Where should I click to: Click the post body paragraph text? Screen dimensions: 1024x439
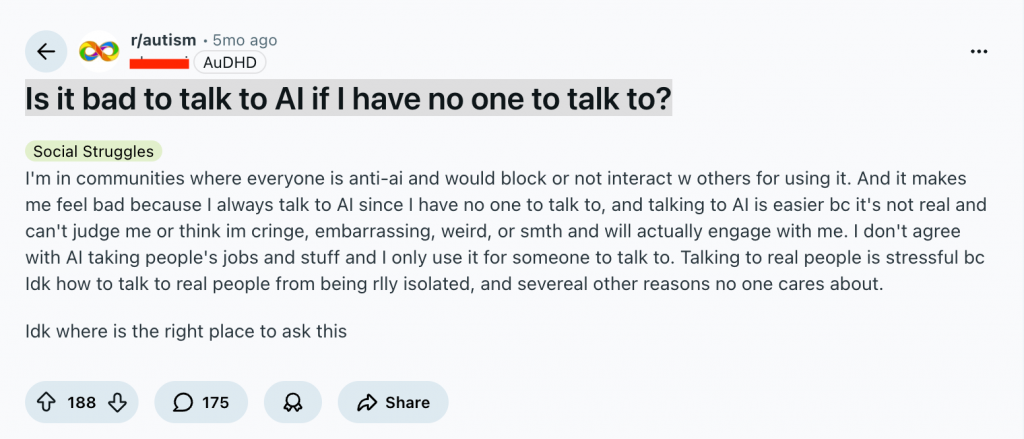coord(500,230)
